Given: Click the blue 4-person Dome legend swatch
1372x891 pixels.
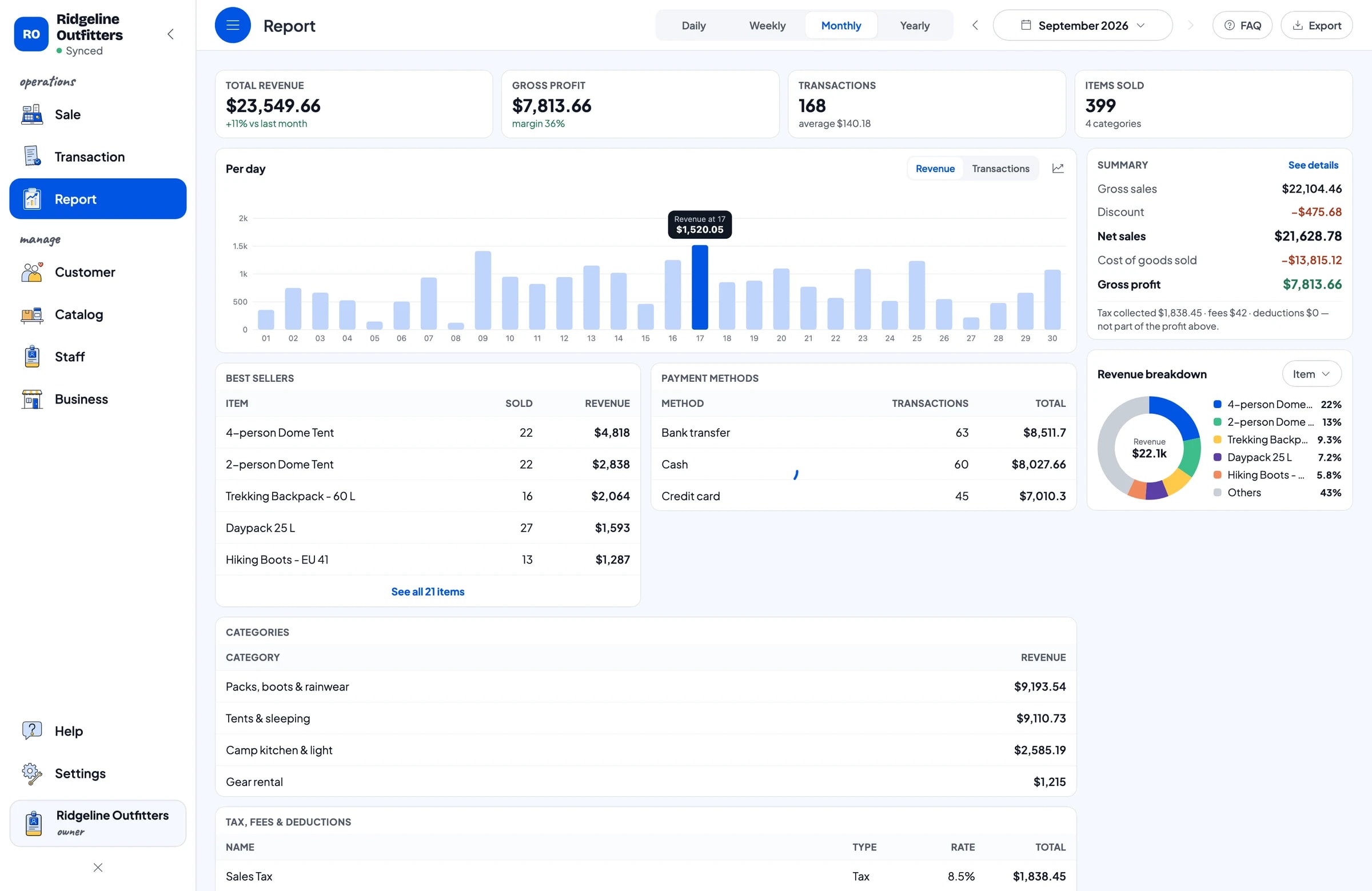Looking at the screenshot, I should [1217, 404].
